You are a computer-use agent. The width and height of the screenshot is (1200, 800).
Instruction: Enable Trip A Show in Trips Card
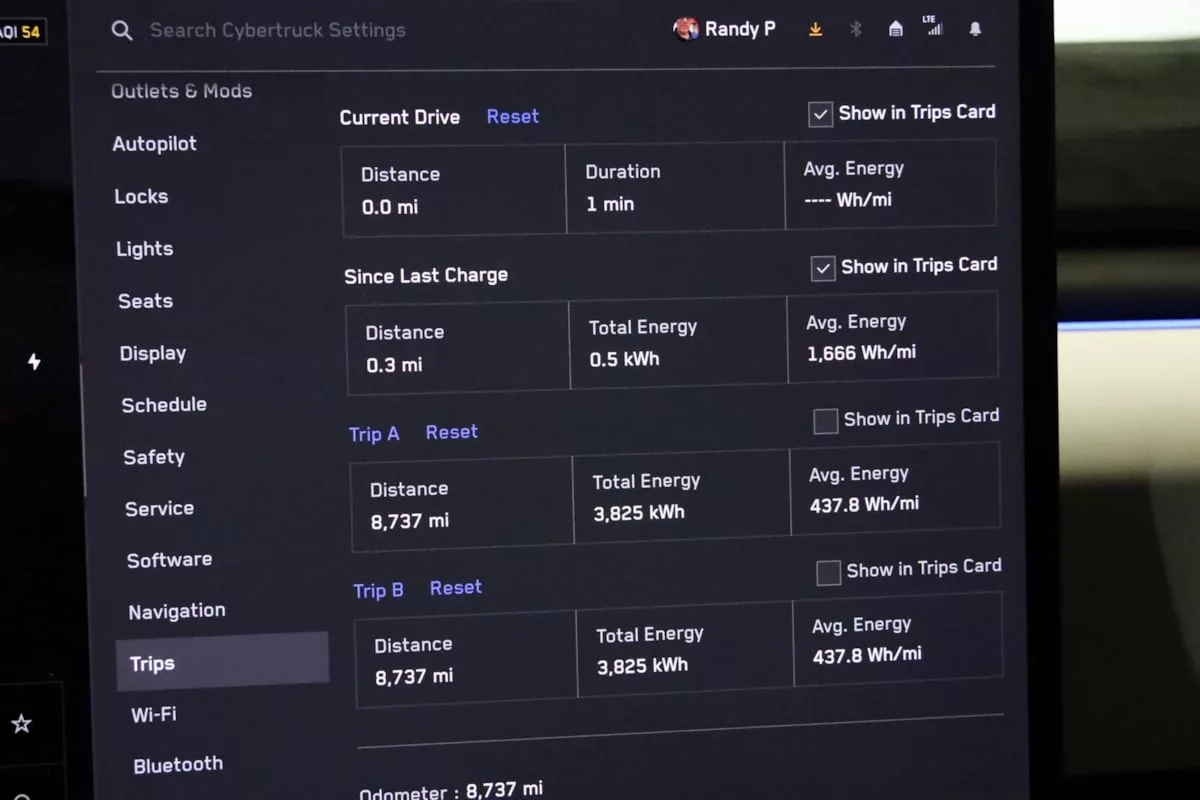pos(826,421)
